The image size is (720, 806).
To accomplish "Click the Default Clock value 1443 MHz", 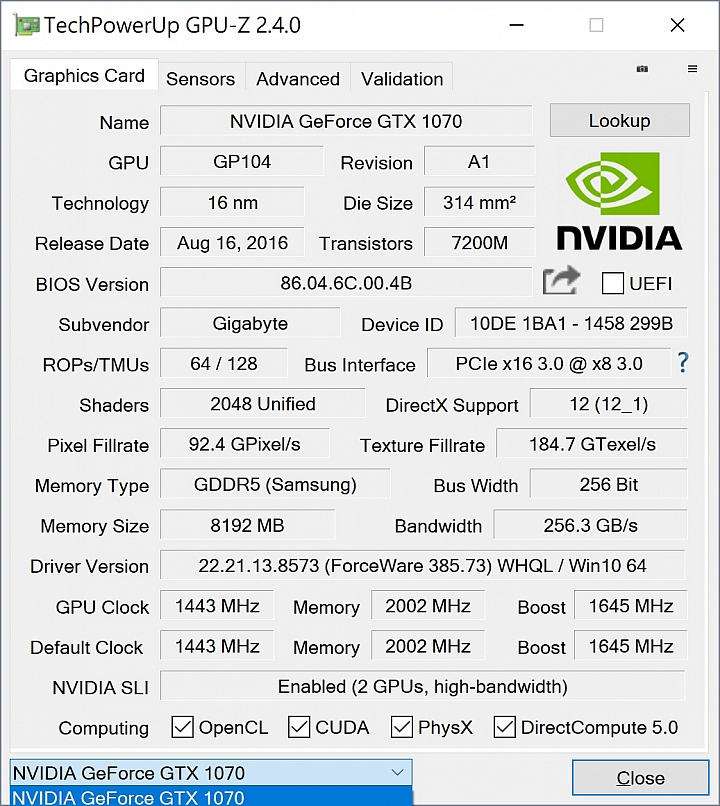I will 217,646.
